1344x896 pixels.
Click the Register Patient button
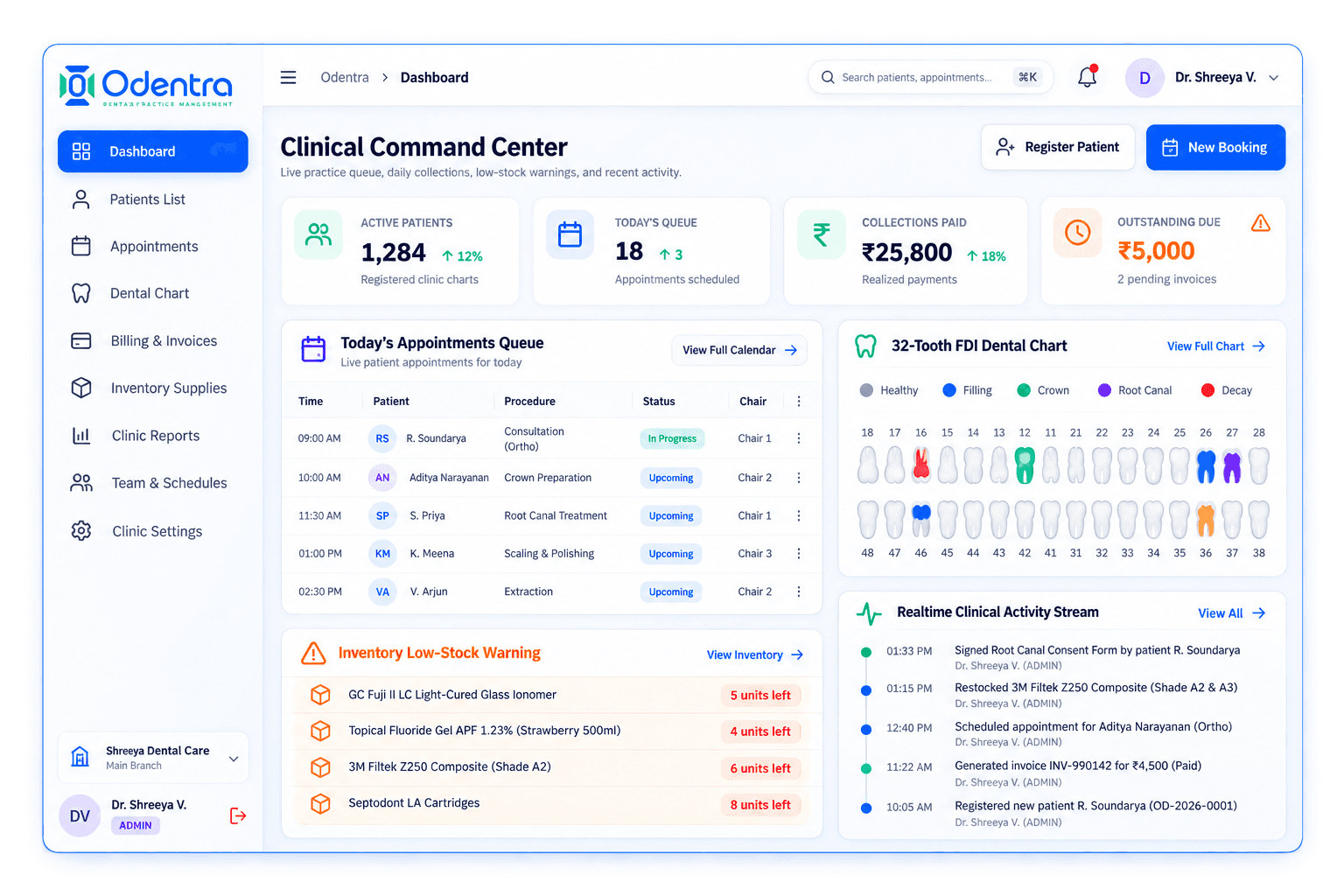tap(1058, 147)
